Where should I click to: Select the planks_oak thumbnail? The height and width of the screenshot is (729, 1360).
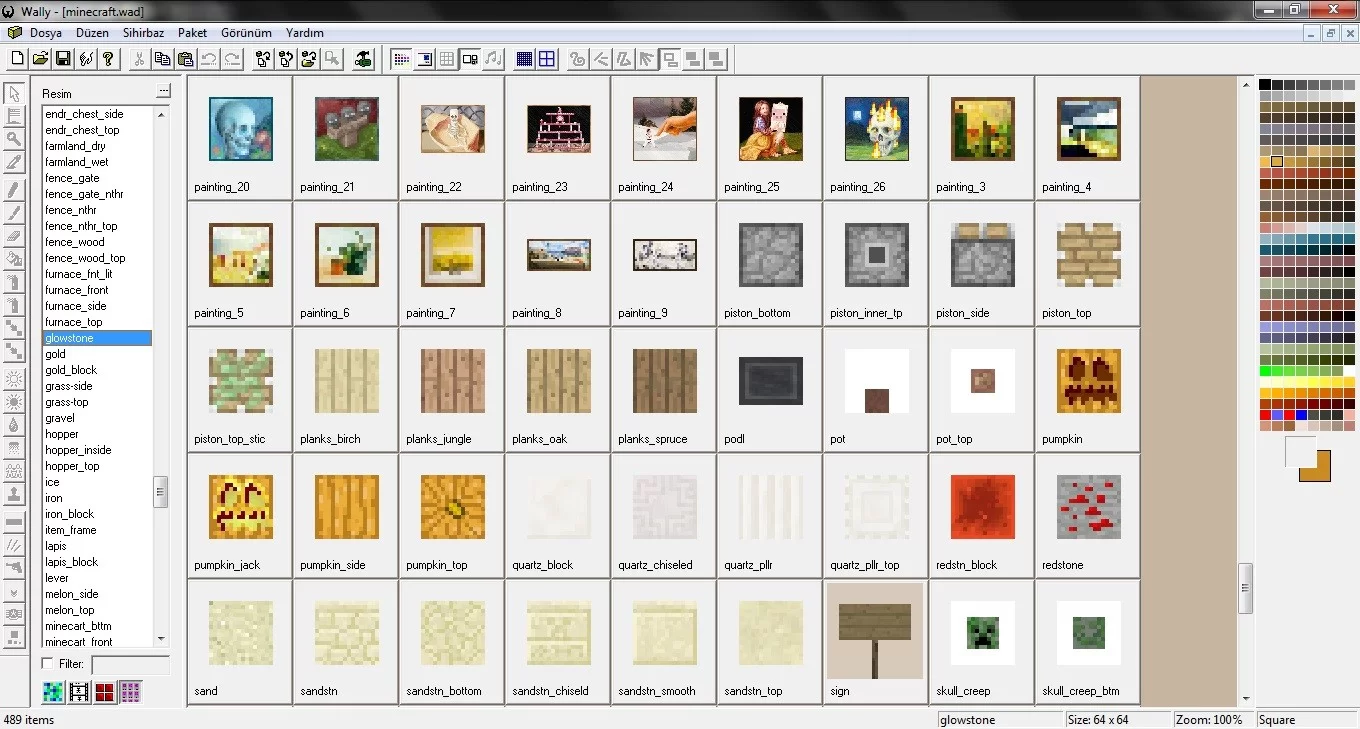[x=559, y=381]
